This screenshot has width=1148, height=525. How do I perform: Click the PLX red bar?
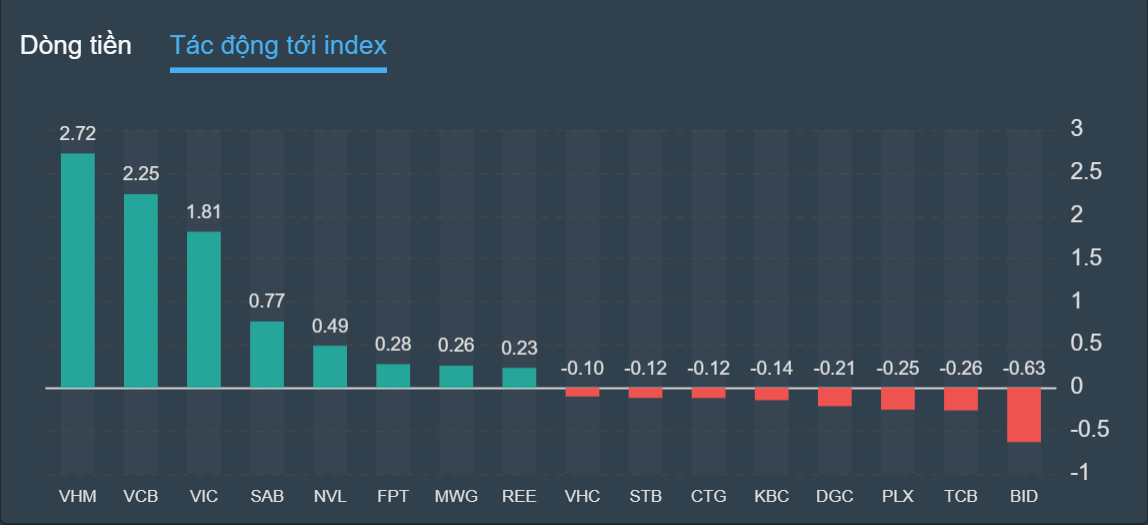click(898, 398)
